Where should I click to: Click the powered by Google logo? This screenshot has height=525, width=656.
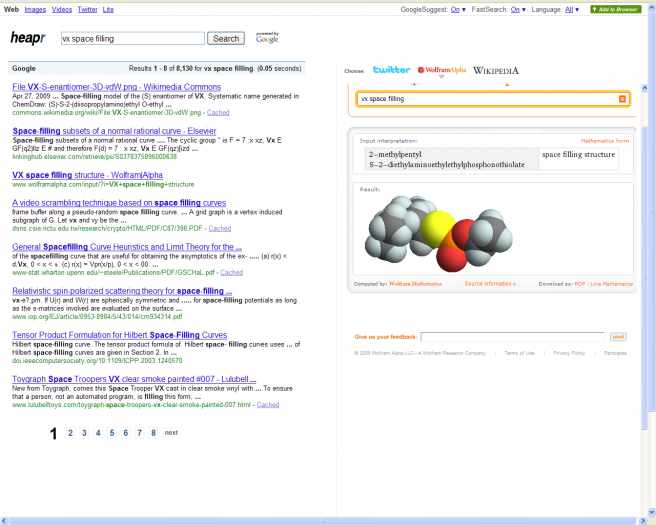pyautogui.click(x=267, y=38)
